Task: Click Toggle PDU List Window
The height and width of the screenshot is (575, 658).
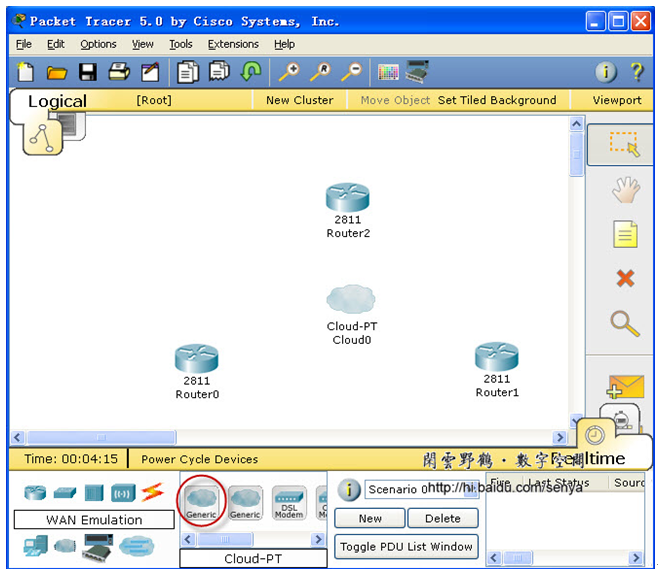Action: click(406, 546)
